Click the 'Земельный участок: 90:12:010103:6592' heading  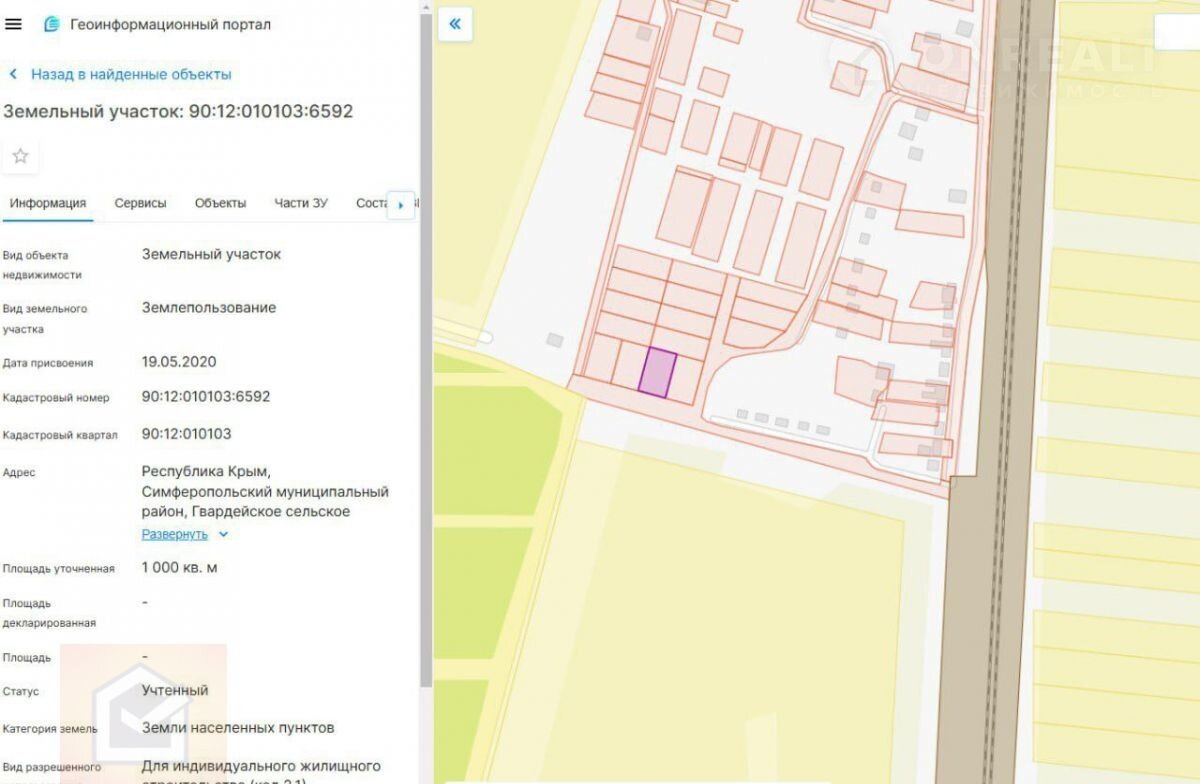click(178, 111)
